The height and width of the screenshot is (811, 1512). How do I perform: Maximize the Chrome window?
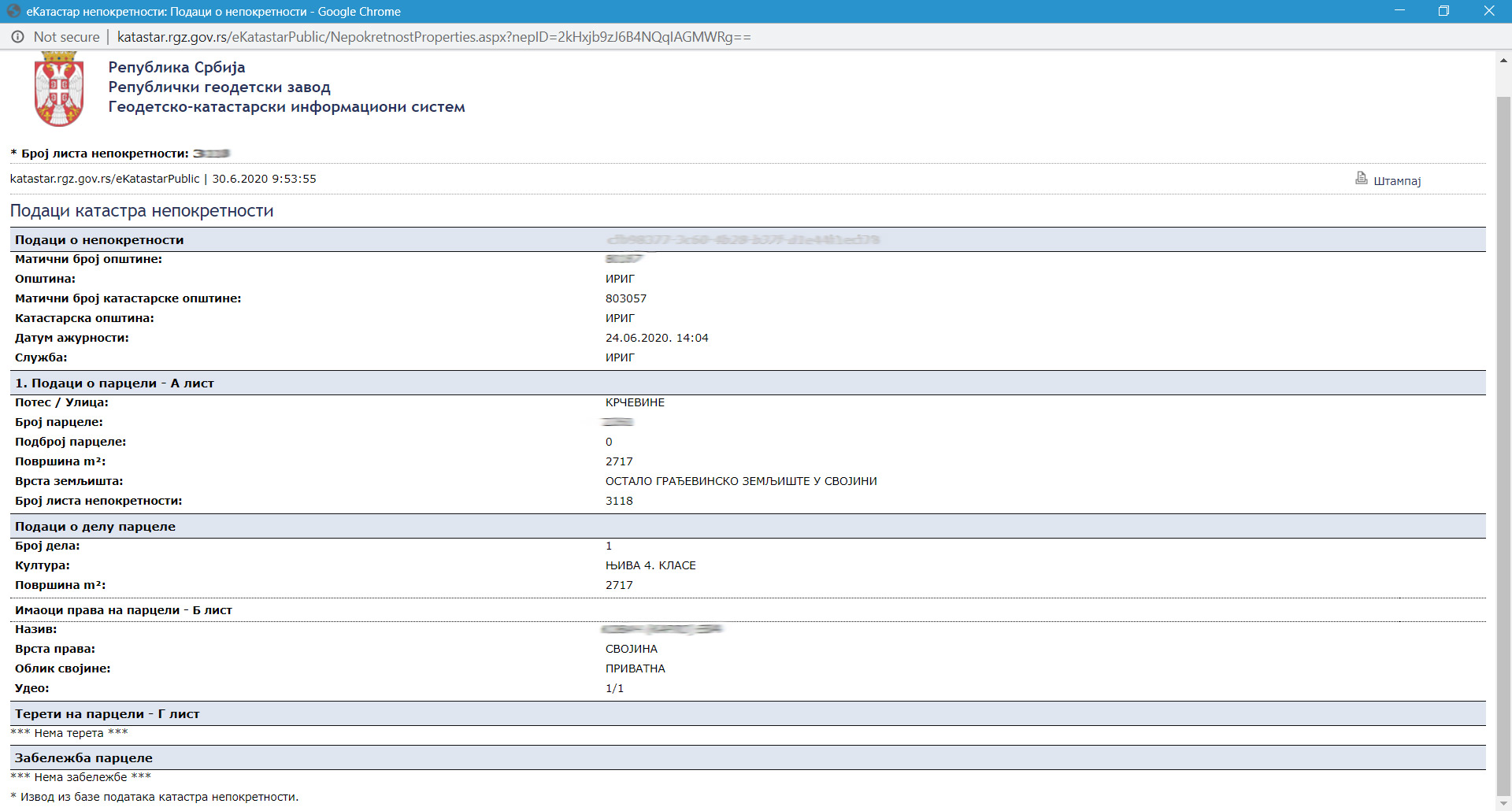tap(1443, 11)
